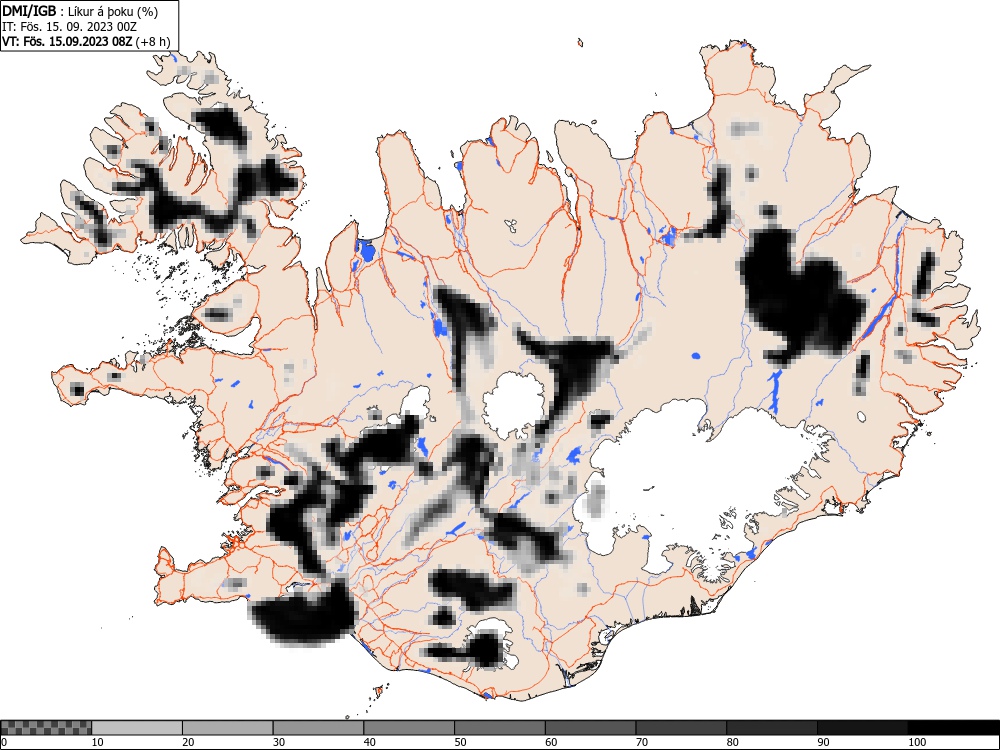The image size is (1000, 750).
Task: Click the '(+8 h)' forecast offset text
Action: point(152,42)
